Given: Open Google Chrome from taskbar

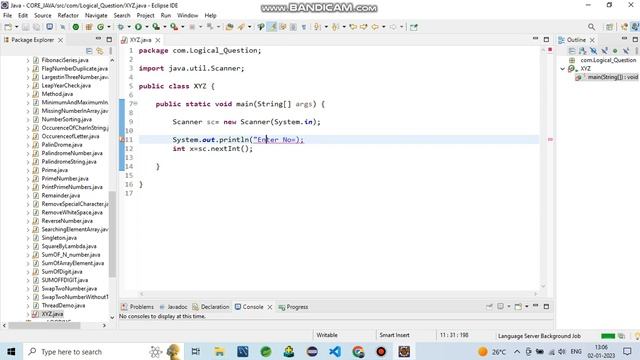Looking at the screenshot, I should coord(358,352).
